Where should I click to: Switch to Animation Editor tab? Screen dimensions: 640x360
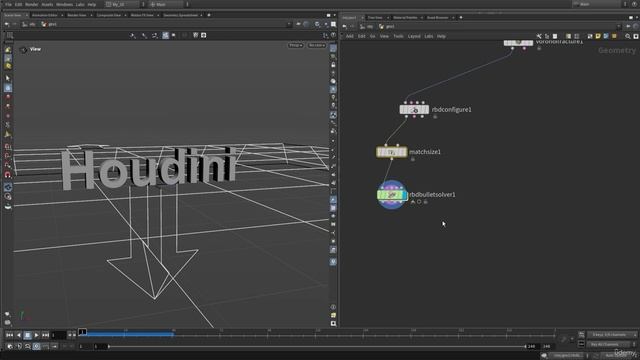pos(45,15)
